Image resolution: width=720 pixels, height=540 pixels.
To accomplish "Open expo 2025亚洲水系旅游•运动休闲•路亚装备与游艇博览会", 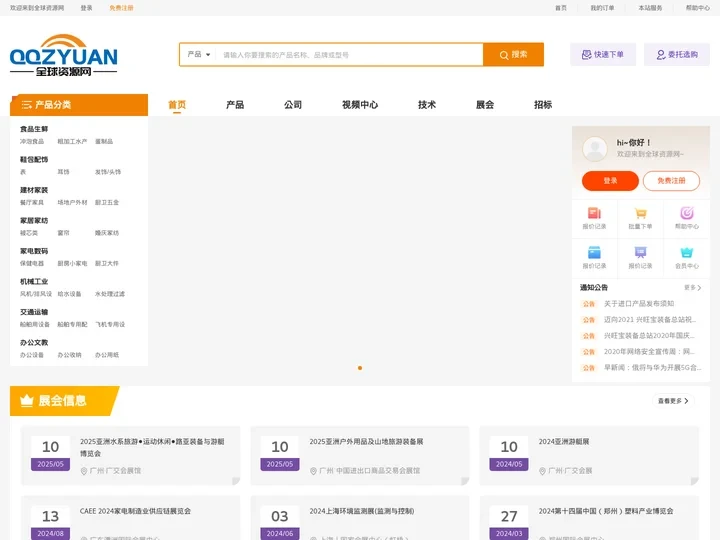I will (x=152, y=447).
